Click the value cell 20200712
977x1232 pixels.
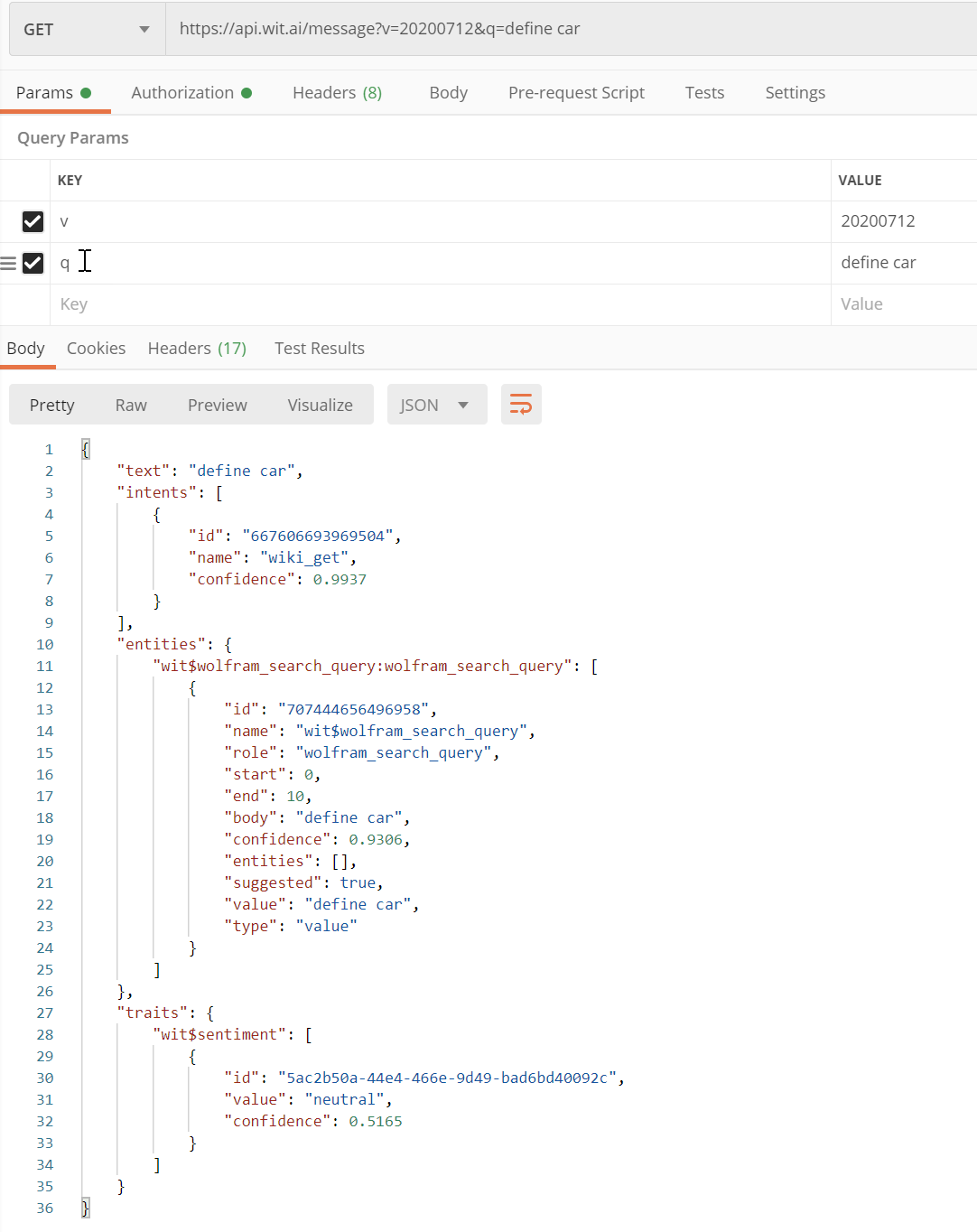[904, 221]
